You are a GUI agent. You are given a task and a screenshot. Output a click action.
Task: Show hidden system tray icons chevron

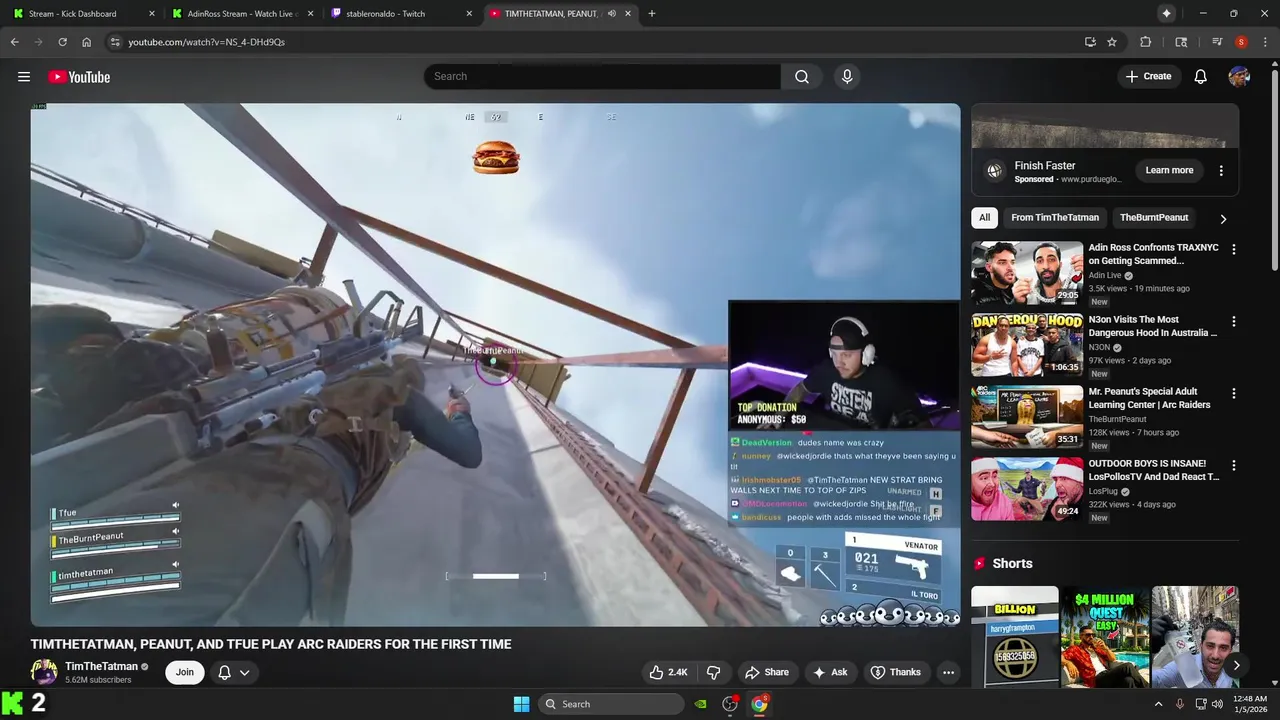pyautogui.click(x=1159, y=704)
